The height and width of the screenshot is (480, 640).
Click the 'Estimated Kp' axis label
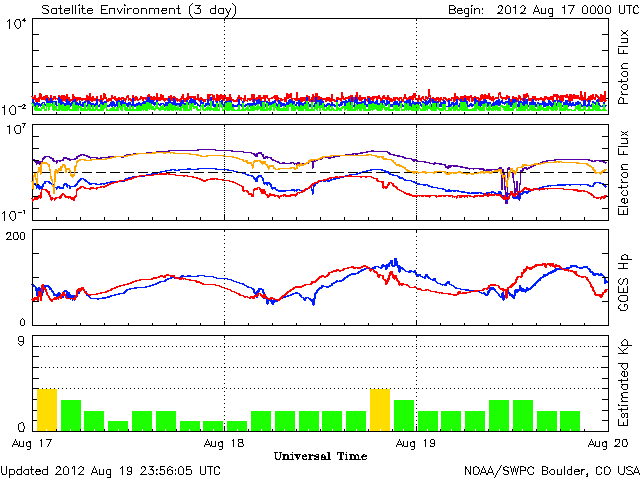click(623, 383)
